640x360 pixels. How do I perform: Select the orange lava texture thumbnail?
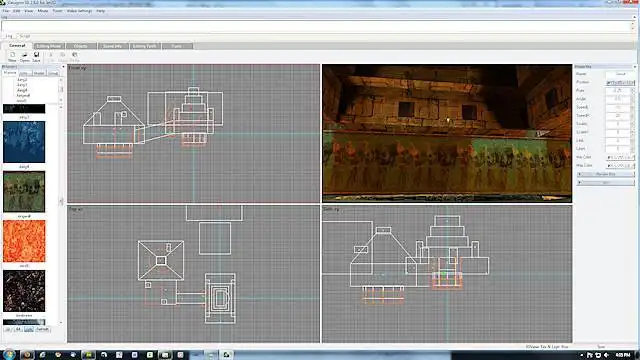pyautogui.click(x=24, y=241)
